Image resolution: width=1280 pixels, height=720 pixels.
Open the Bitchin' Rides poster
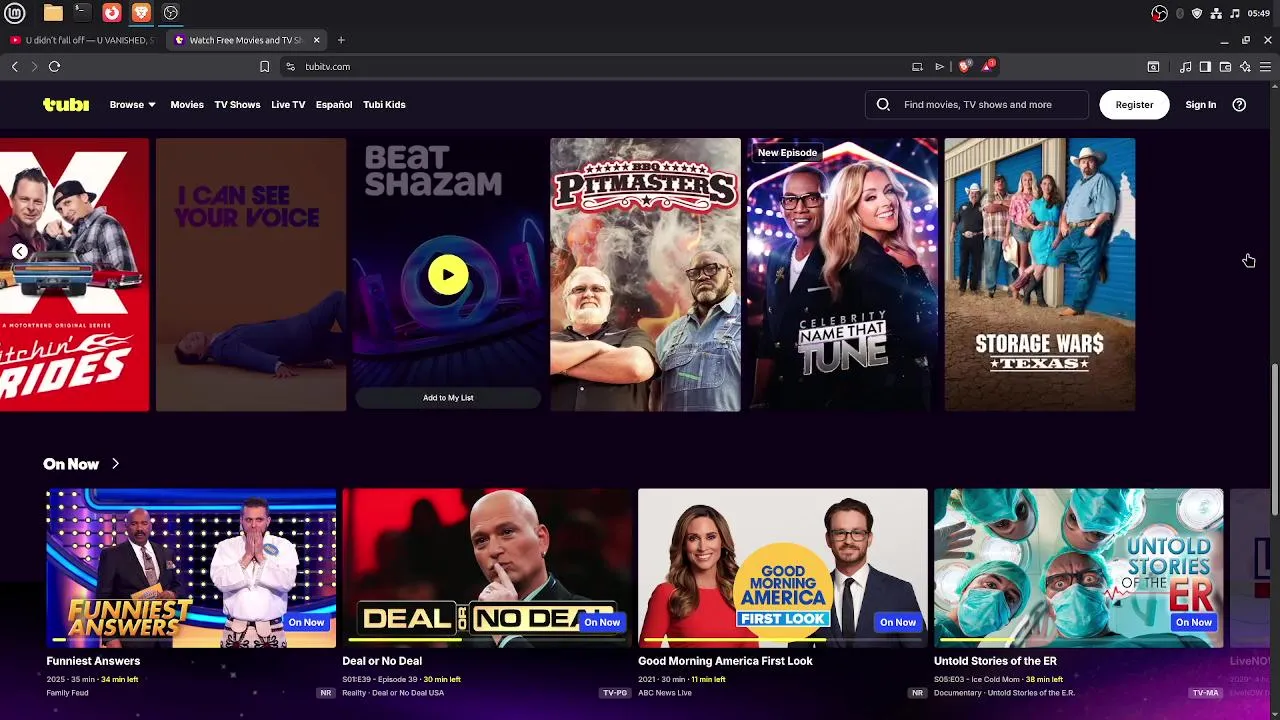(74, 275)
